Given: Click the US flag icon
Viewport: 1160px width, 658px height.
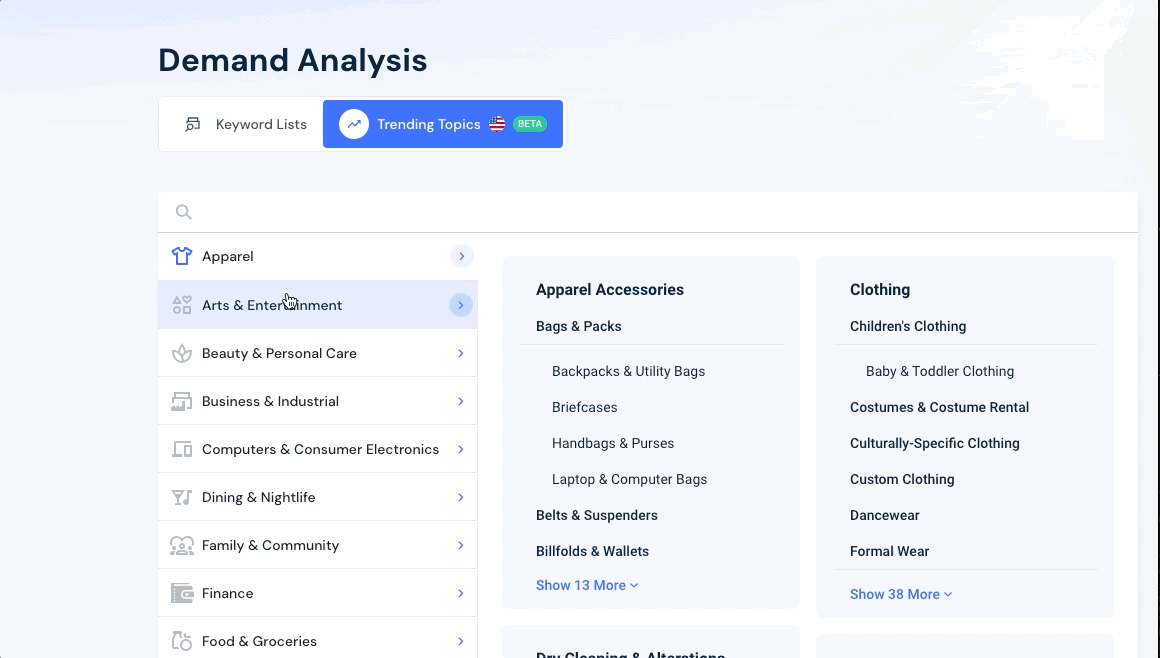Looking at the screenshot, I should coord(497,124).
